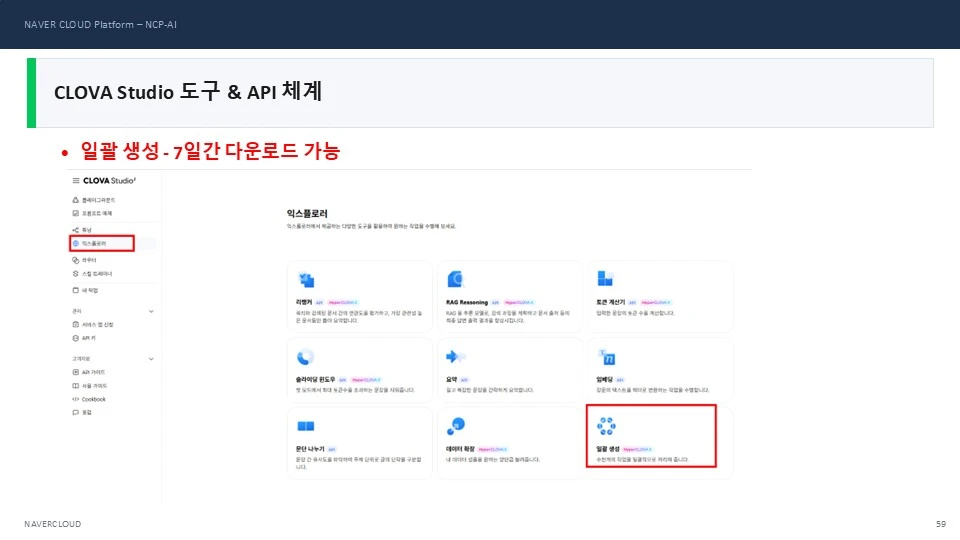Click the 슬라이딩 윈도우 card title
This screenshot has height=540, width=960.
click(x=315, y=380)
